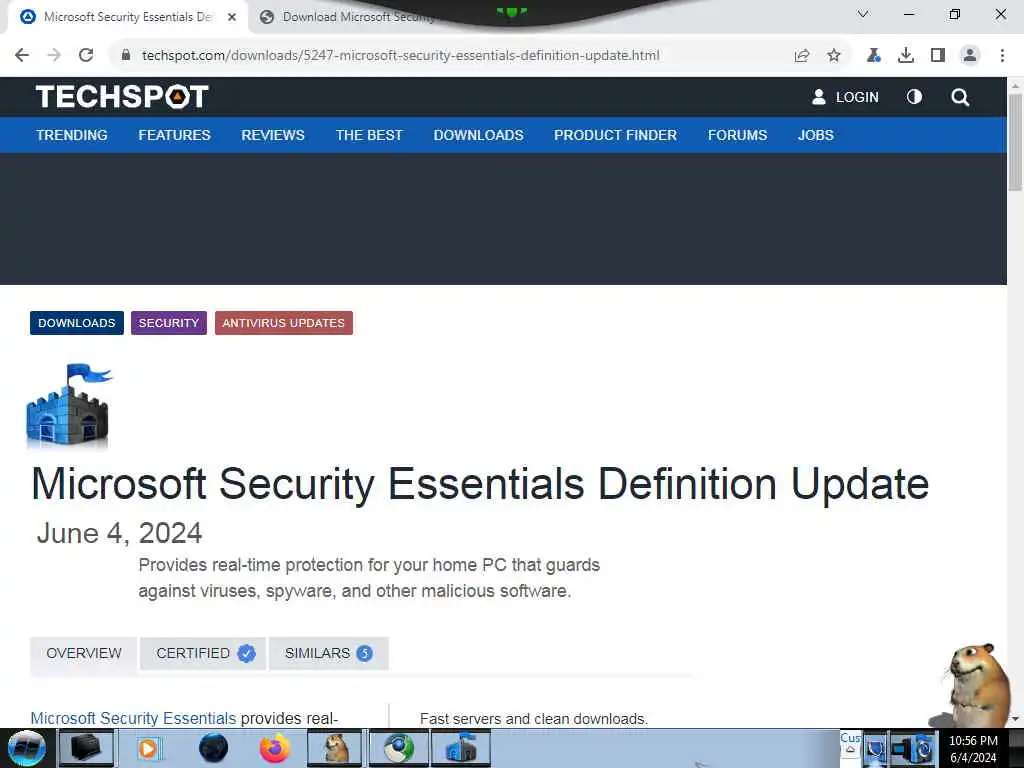Viewport: 1024px width, 768px height.
Task: Click the site padlock icon in address bar
Action: [126, 55]
